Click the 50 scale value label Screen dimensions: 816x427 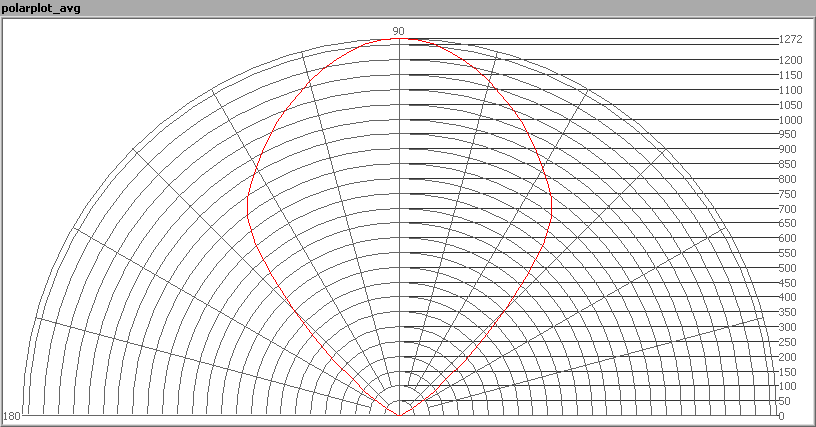pyautogui.click(x=785, y=401)
